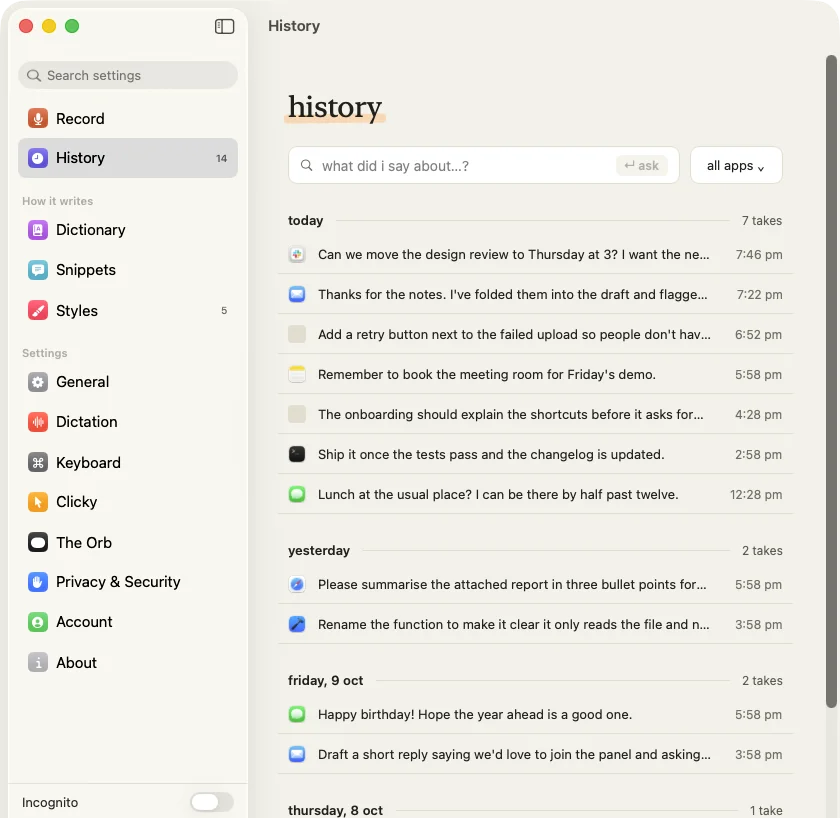Go to the Dictionary page
The width and height of the screenshot is (840, 818).
[x=128, y=230]
